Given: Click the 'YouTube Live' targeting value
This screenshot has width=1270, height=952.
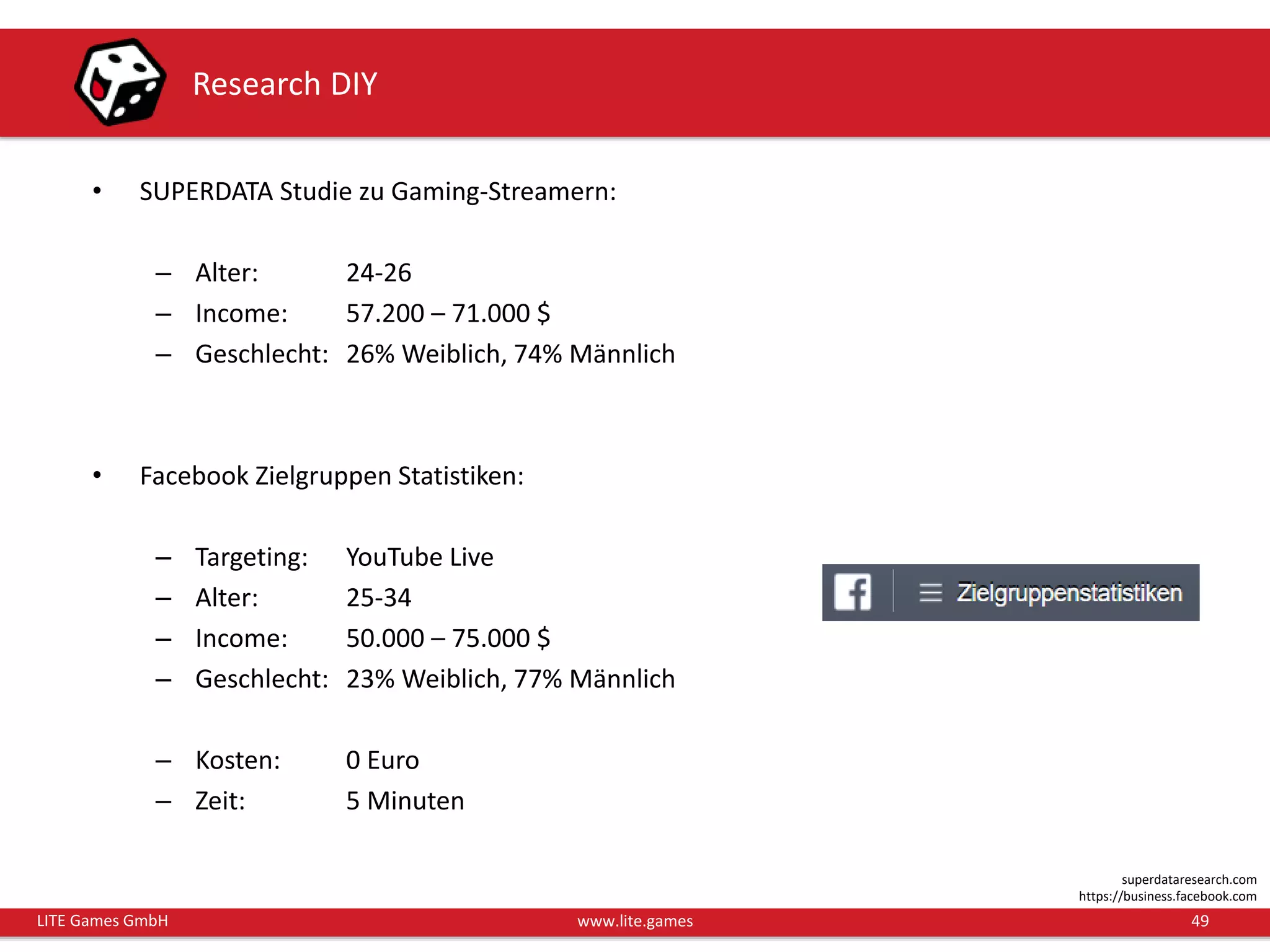Looking at the screenshot, I should 420,557.
